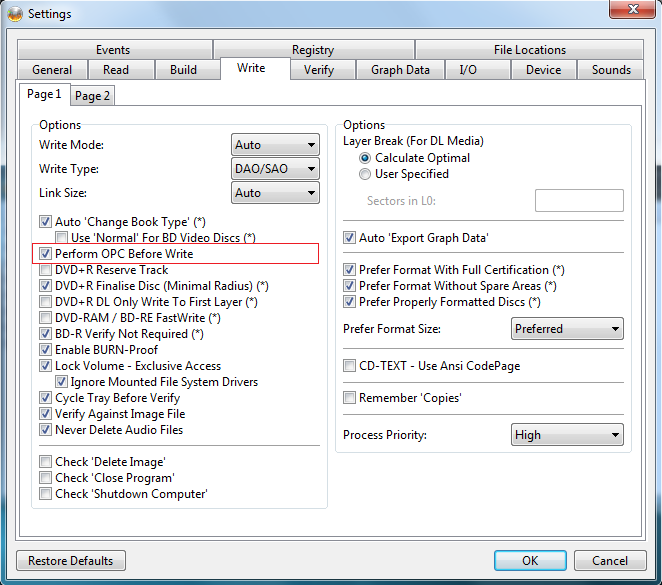This screenshot has width=662, height=585.
Task: Click the Restore Defaults button
Action: pyautogui.click(x=71, y=561)
